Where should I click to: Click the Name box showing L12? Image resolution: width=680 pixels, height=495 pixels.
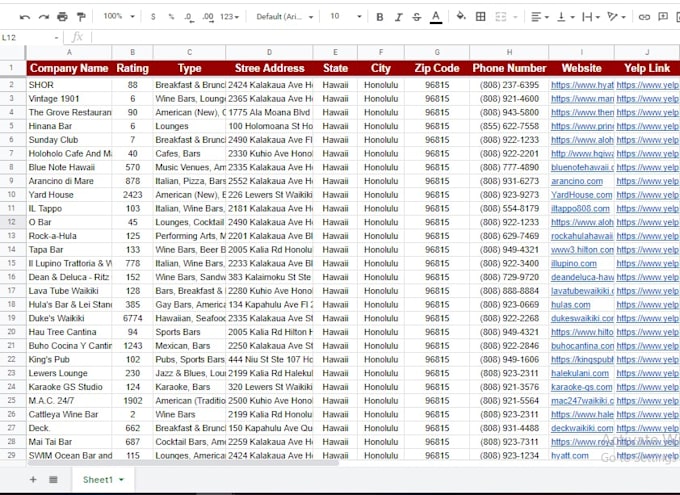pyautogui.click(x=29, y=37)
